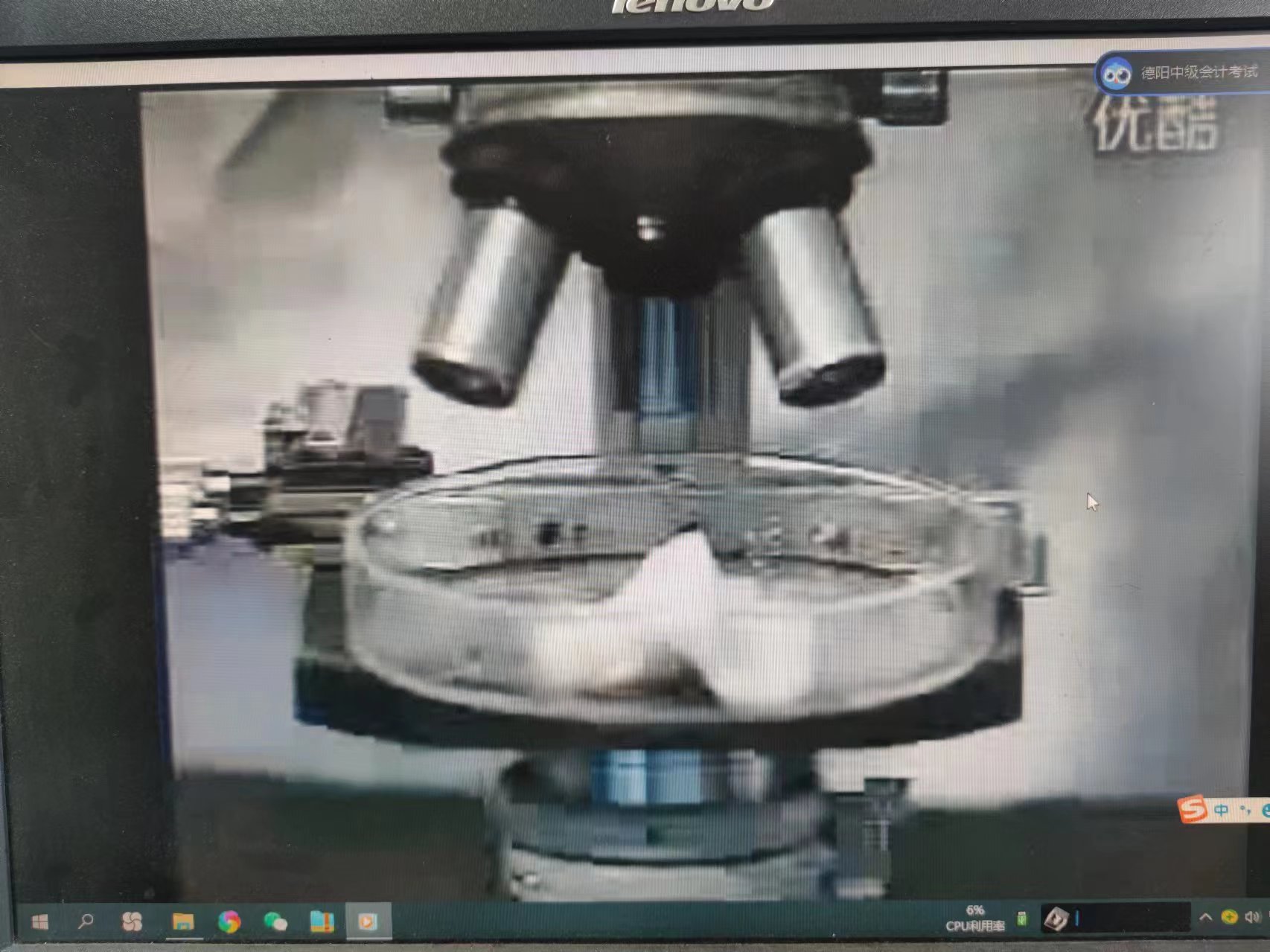1270x952 pixels.
Task: Click the cube icon in the taskbar band
Action: tap(1056, 919)
